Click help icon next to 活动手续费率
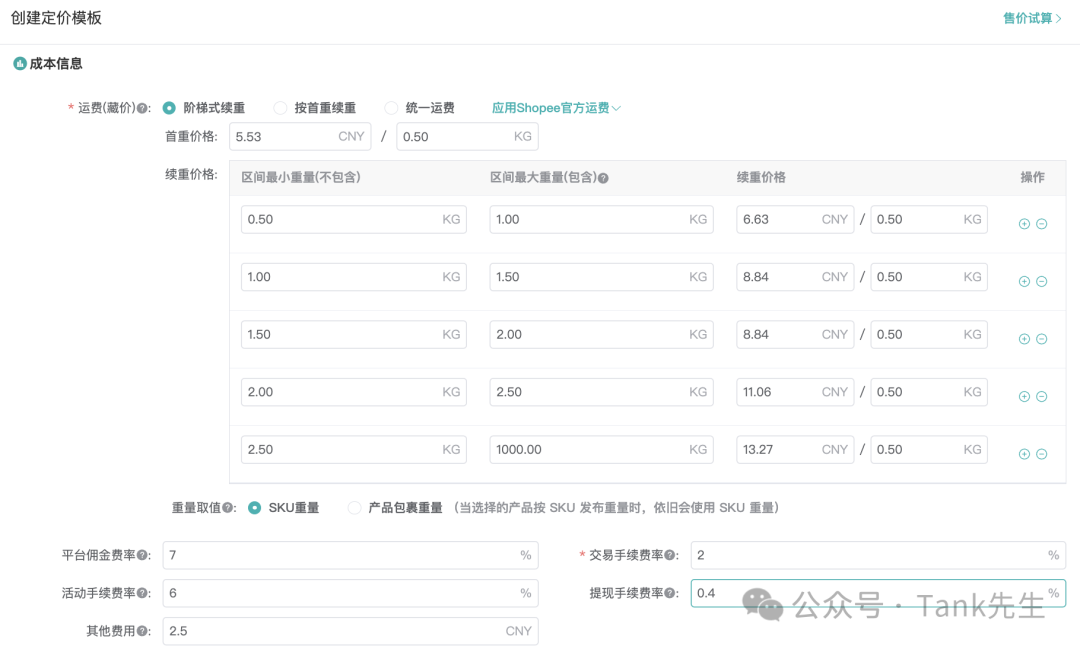This screenshot has width=1080, height=649. coord(142,593)
